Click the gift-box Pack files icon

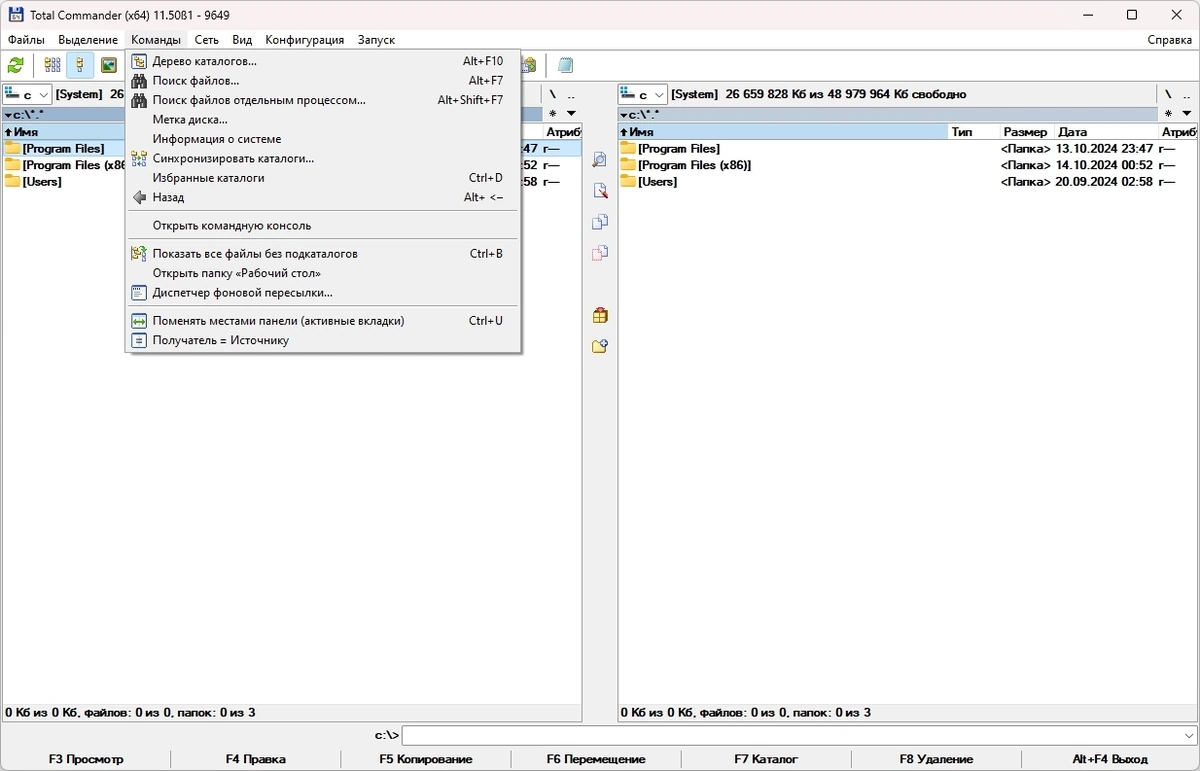(600, 315)
